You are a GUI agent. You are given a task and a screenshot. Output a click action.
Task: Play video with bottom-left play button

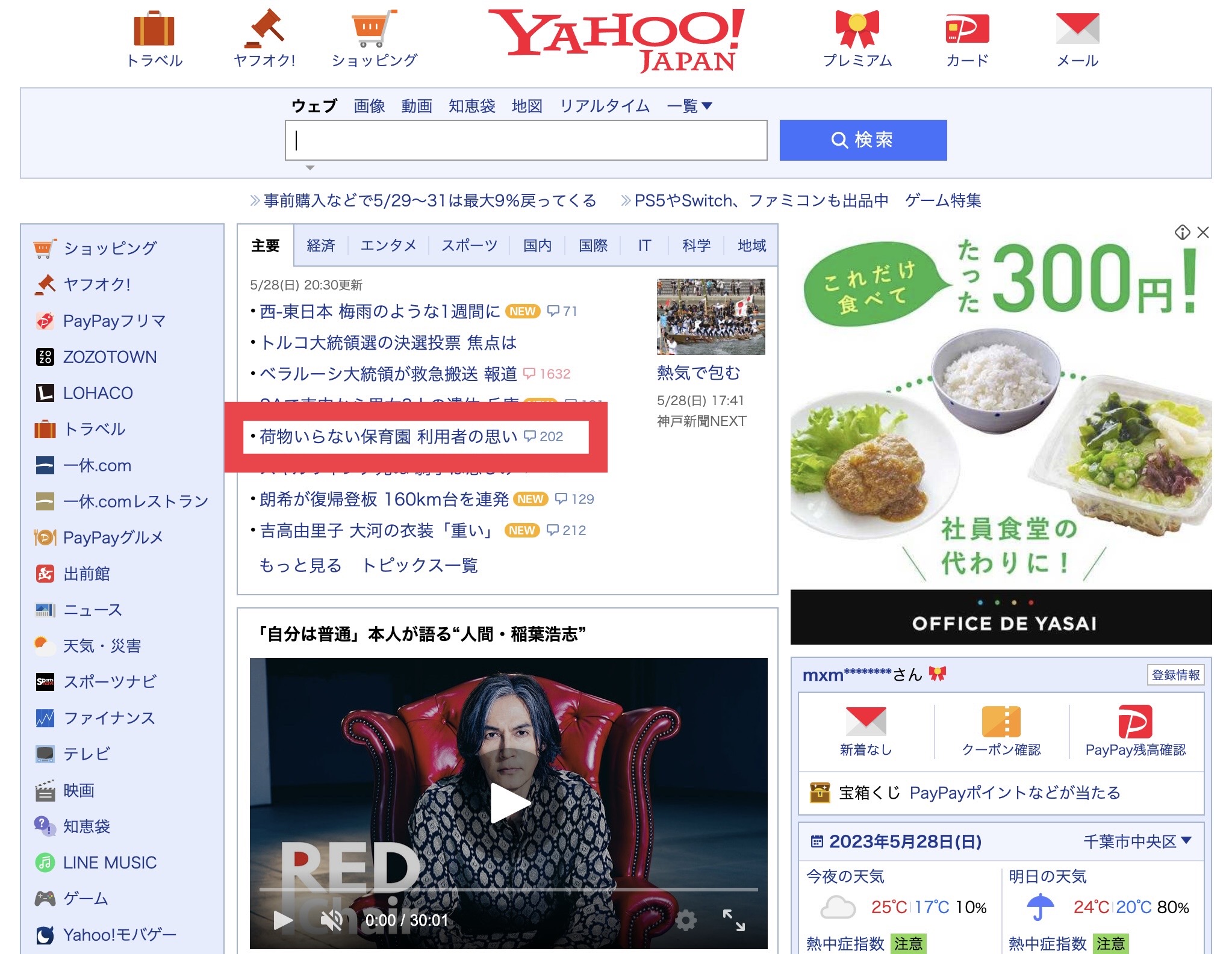click(x=282, y=920)
